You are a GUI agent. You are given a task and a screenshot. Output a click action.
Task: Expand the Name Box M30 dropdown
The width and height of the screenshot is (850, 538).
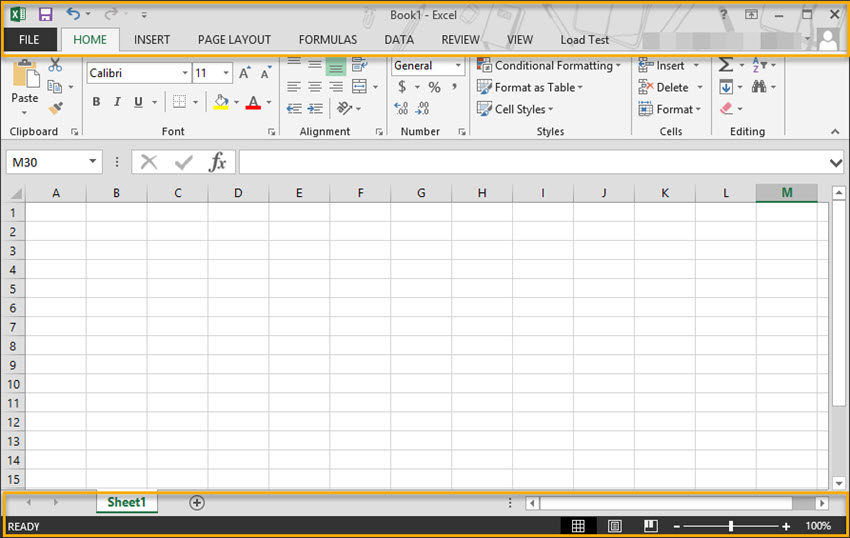[x=93, y=161]
